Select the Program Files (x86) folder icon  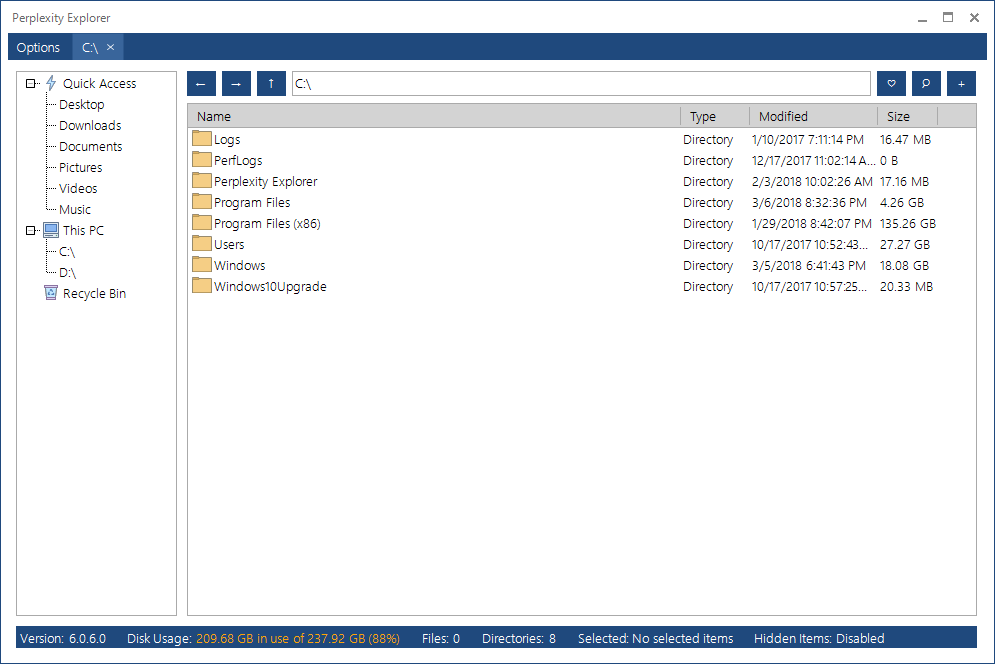[x=202, y=222]
